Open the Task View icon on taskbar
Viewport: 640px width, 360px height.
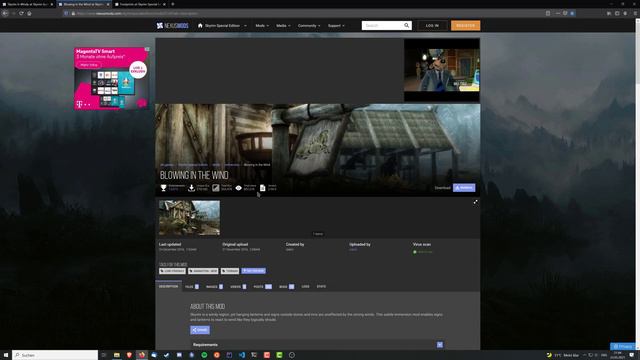(104, 355)
